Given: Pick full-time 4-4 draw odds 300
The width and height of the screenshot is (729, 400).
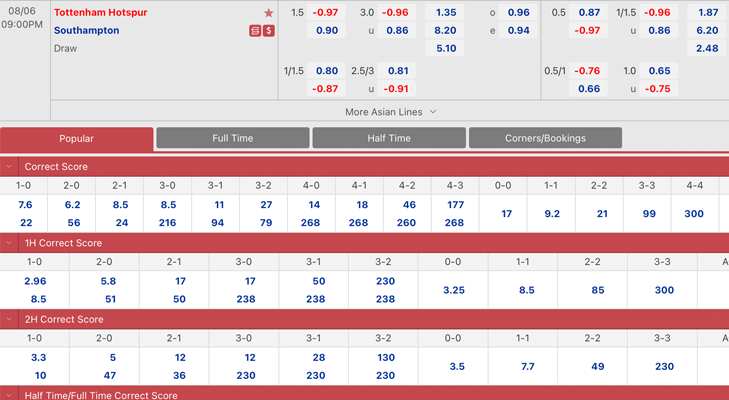Looking at the screenshot, I should [694, 213].
